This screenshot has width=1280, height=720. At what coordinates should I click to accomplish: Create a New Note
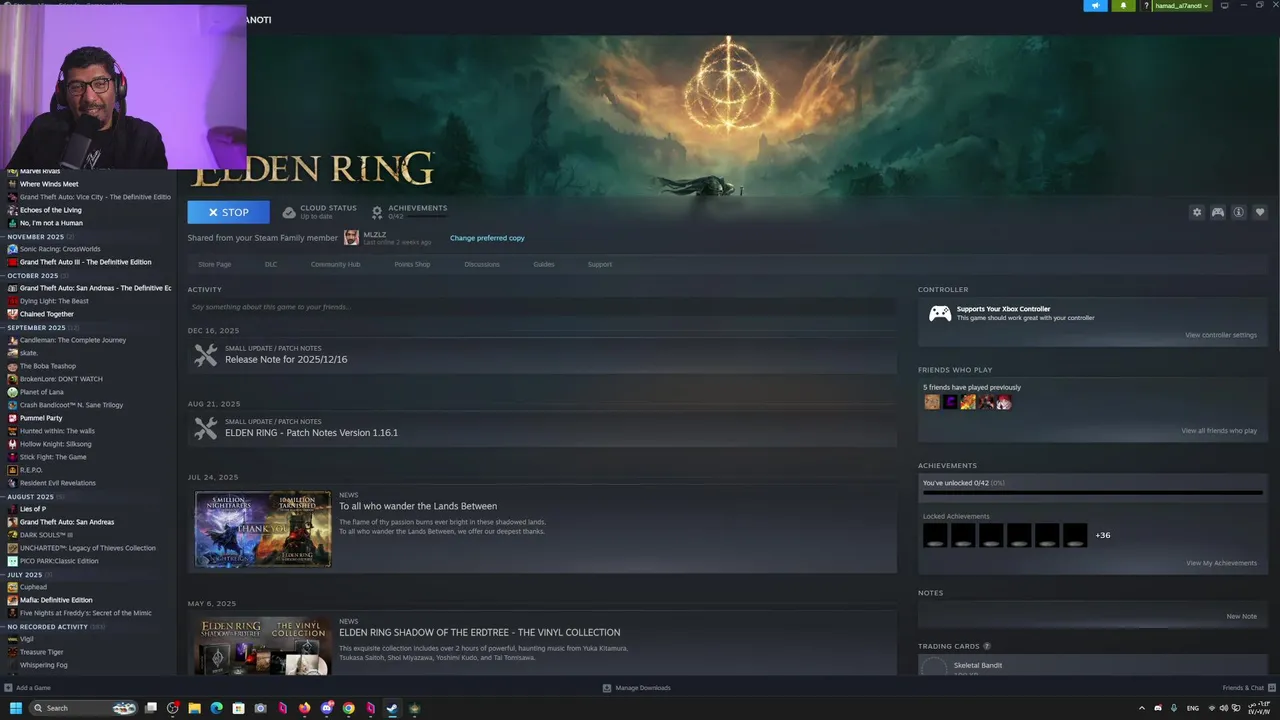1242,616
